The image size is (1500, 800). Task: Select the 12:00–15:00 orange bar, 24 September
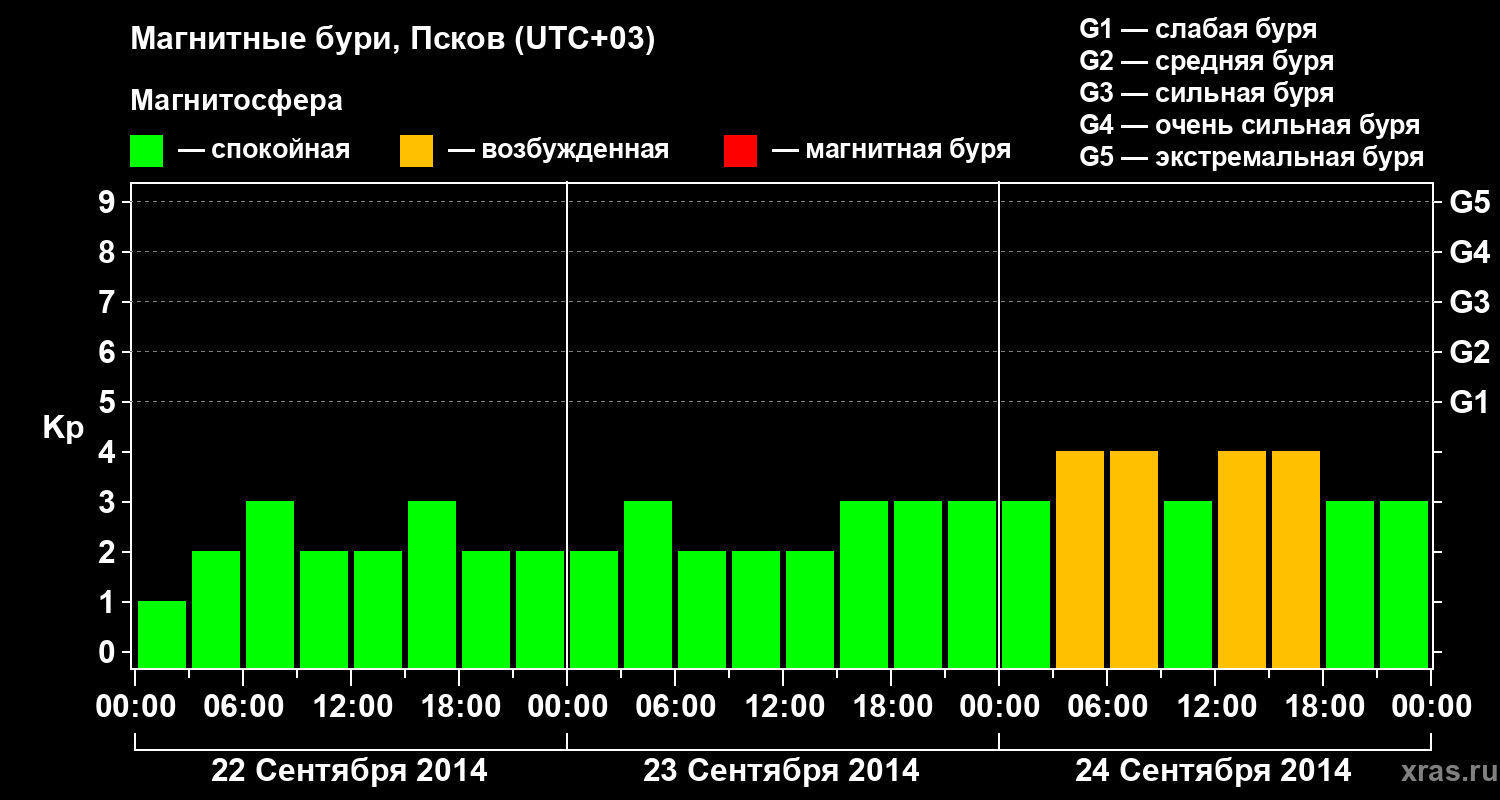[x=1242, y=559]
